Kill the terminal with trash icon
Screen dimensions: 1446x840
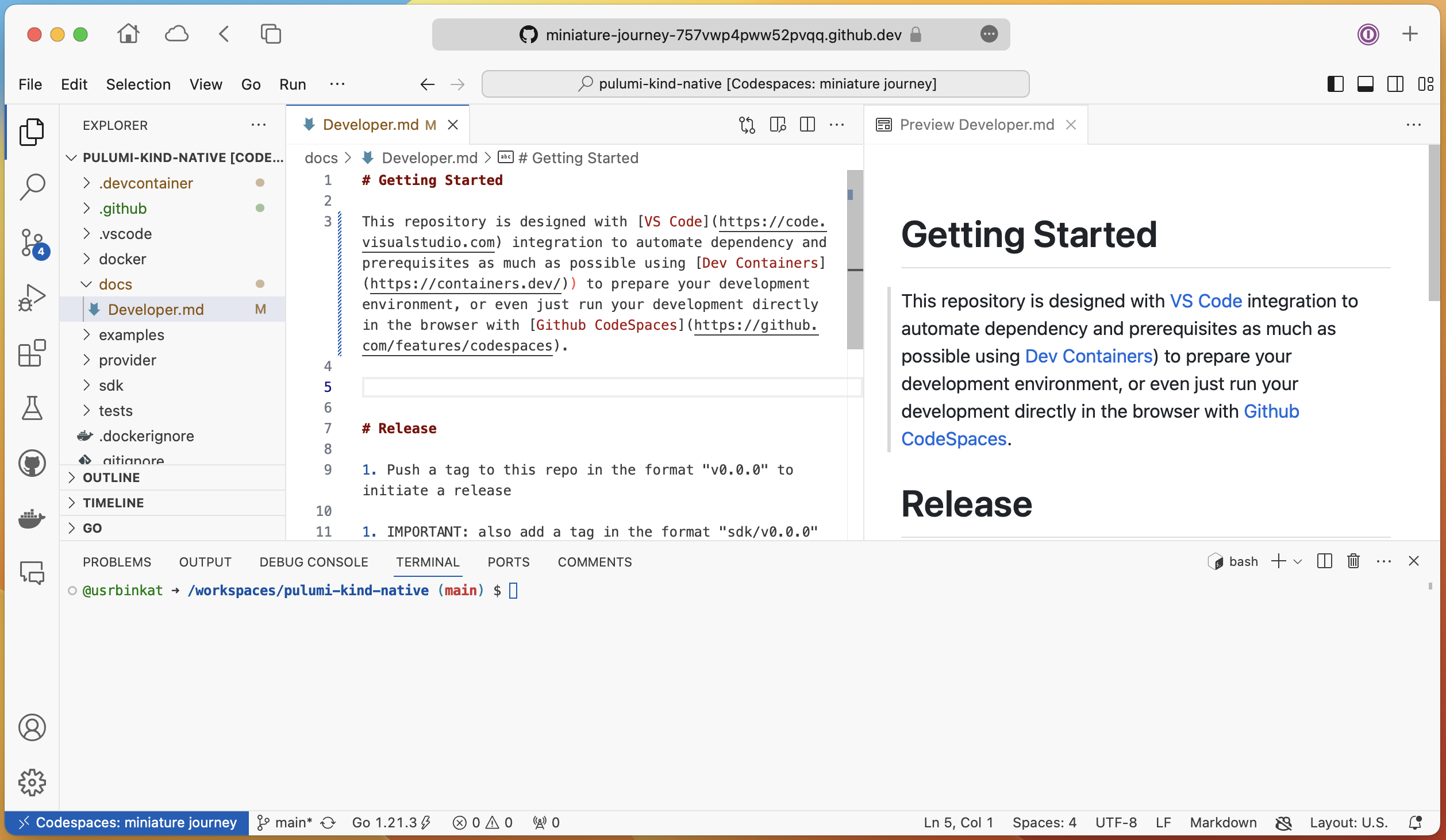coord(1353,561)
